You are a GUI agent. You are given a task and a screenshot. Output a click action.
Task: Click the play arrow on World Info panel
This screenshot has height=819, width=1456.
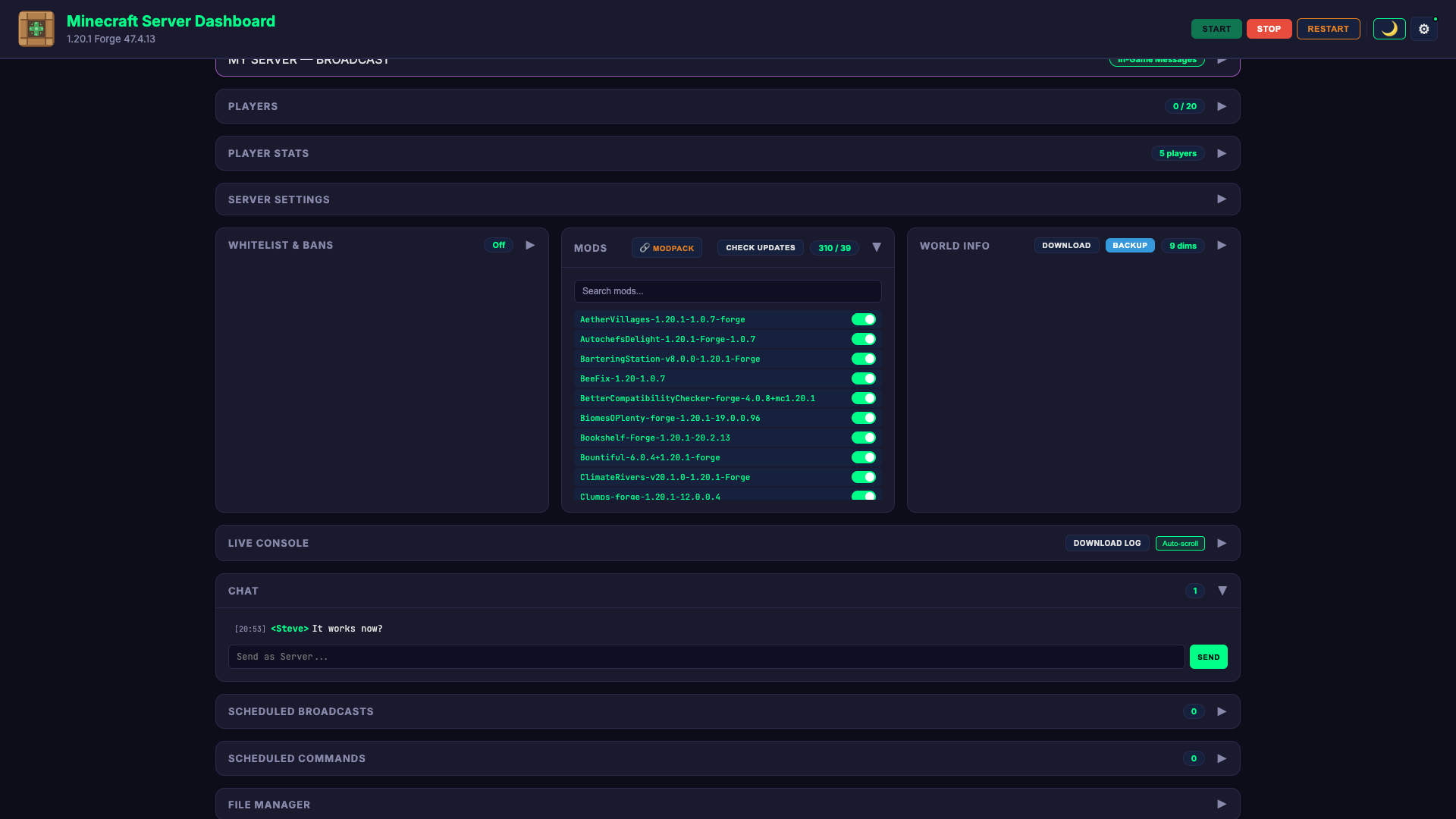coord(1222,245)
